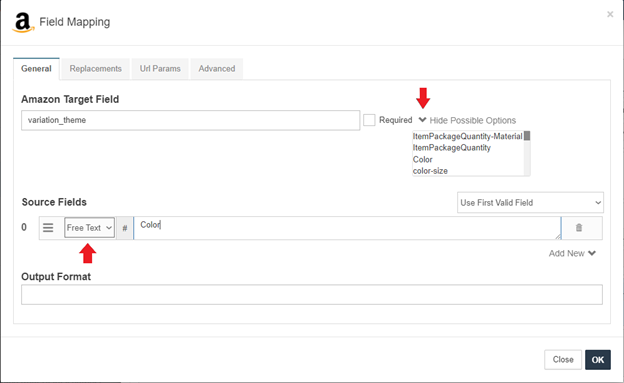
Task: Click the Color source text field
Action: (x=347, y=228)
